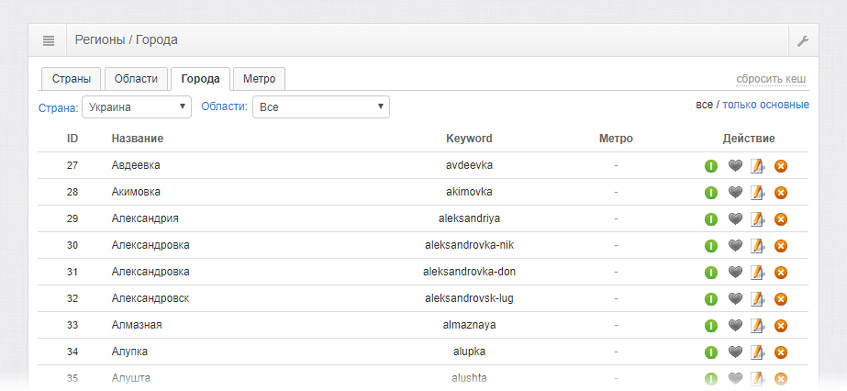Click the keyword alupka cell
This screenshot has height=391, width=847.
pos(469,352)
